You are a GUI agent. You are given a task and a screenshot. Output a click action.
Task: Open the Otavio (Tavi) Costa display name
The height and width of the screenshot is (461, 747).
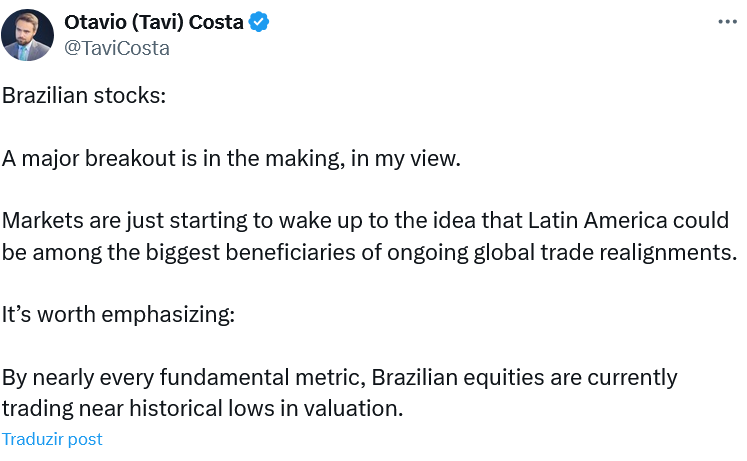coord(153,22)
